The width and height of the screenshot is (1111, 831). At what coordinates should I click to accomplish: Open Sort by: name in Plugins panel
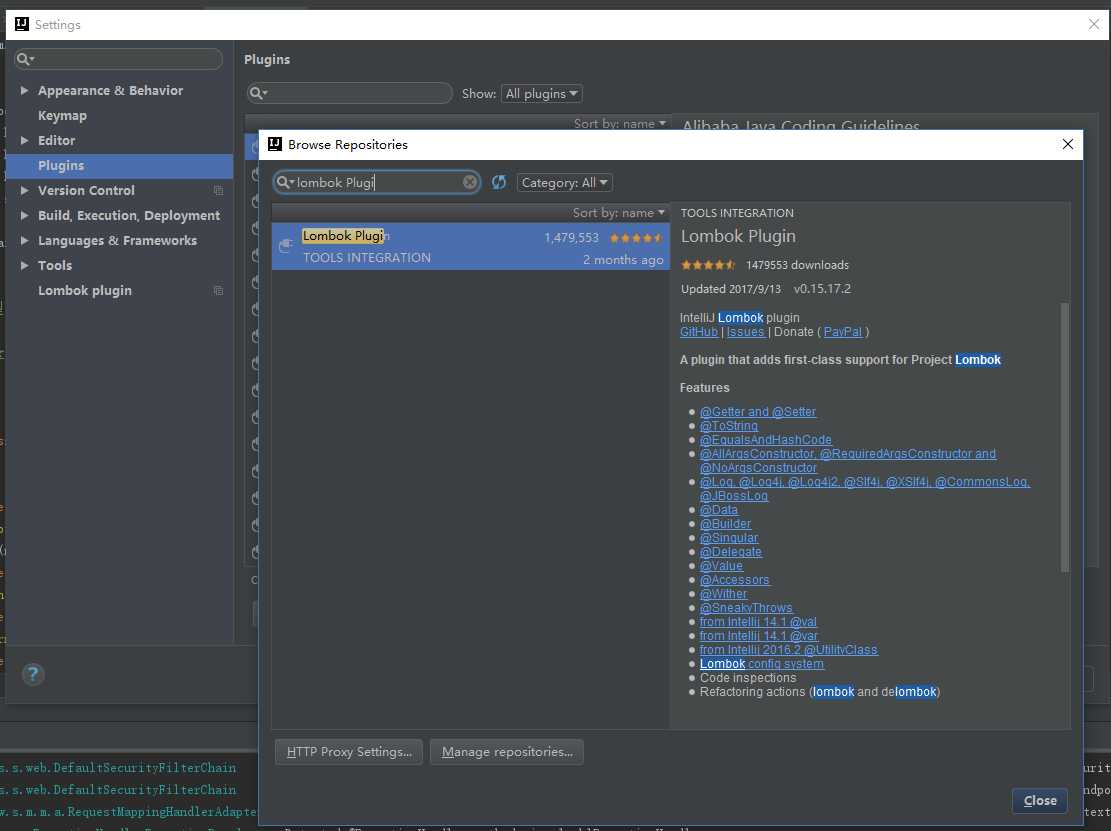pos(620,123)
